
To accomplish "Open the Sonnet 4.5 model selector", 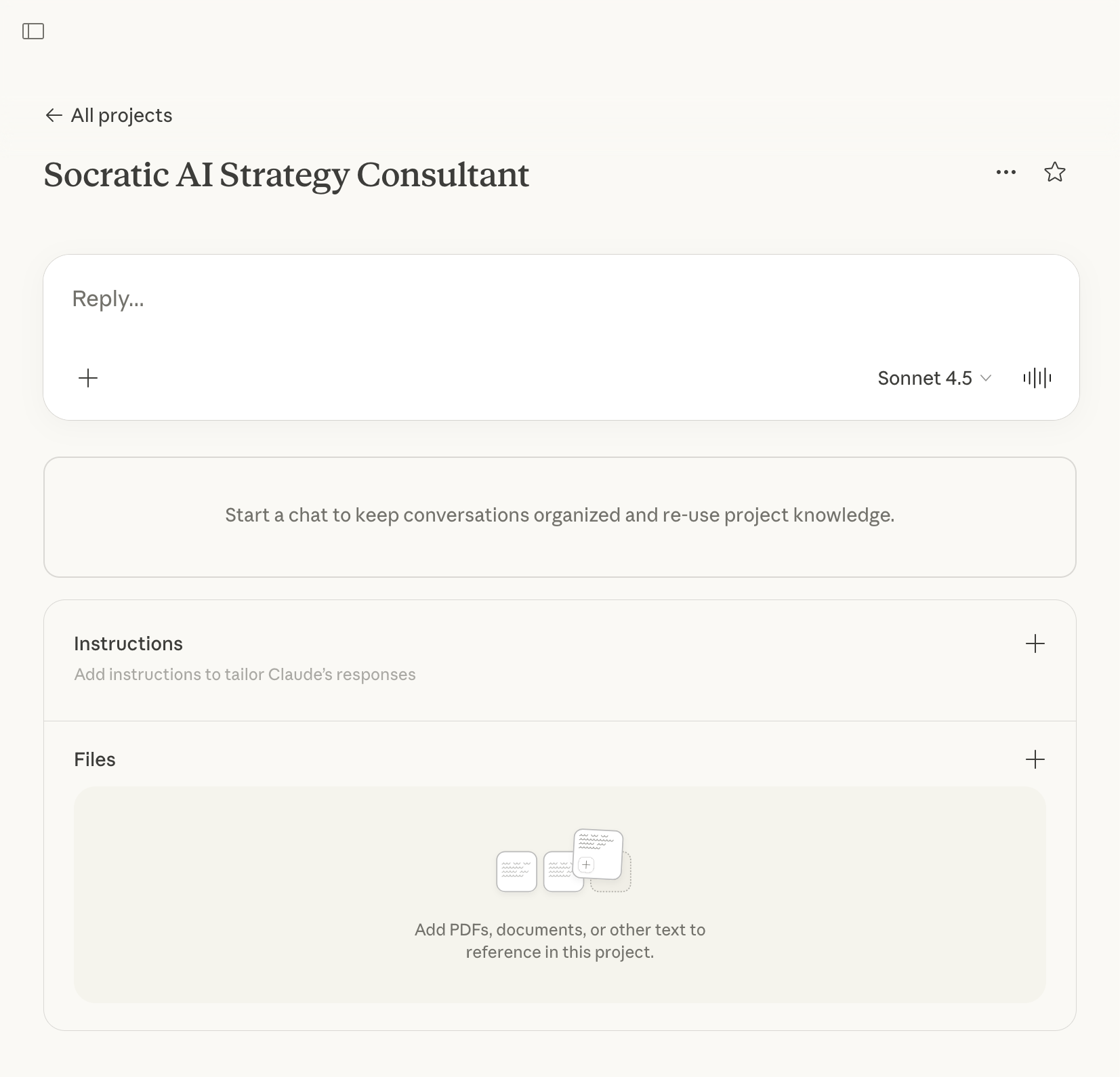I will point(934,378).
